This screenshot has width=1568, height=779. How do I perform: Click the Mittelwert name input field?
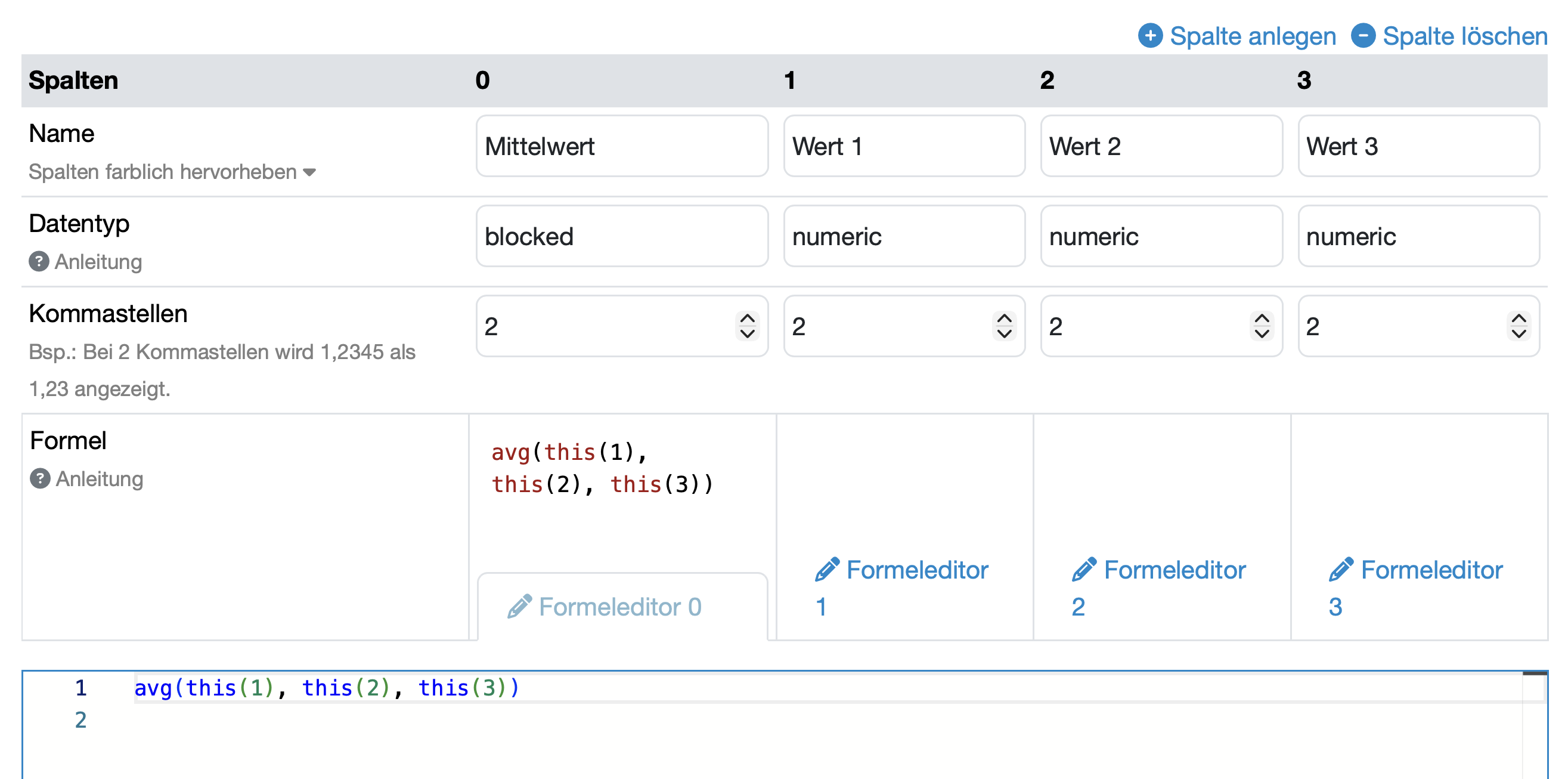point(621,146)
